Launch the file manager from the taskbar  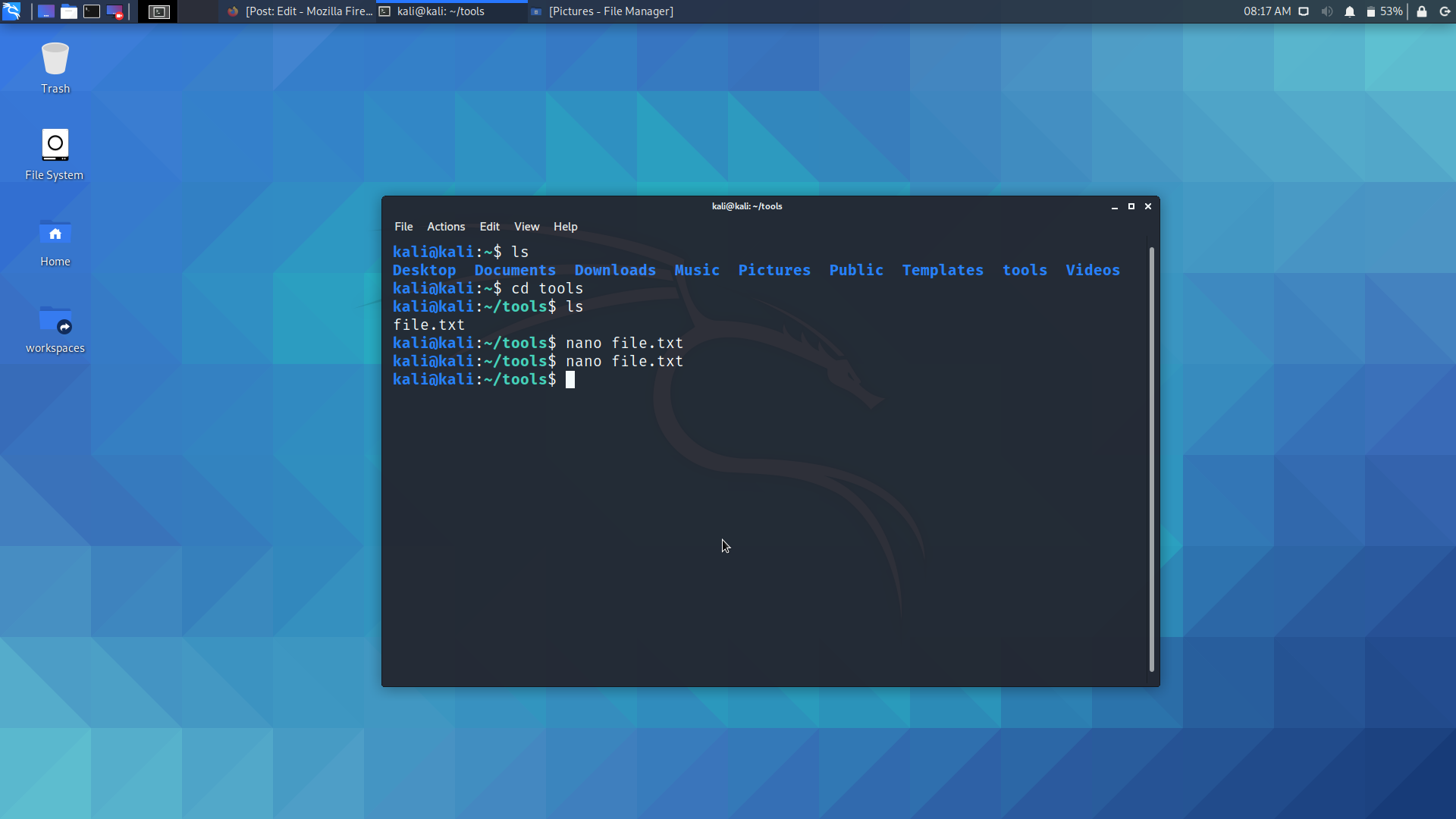pos(68,11)
